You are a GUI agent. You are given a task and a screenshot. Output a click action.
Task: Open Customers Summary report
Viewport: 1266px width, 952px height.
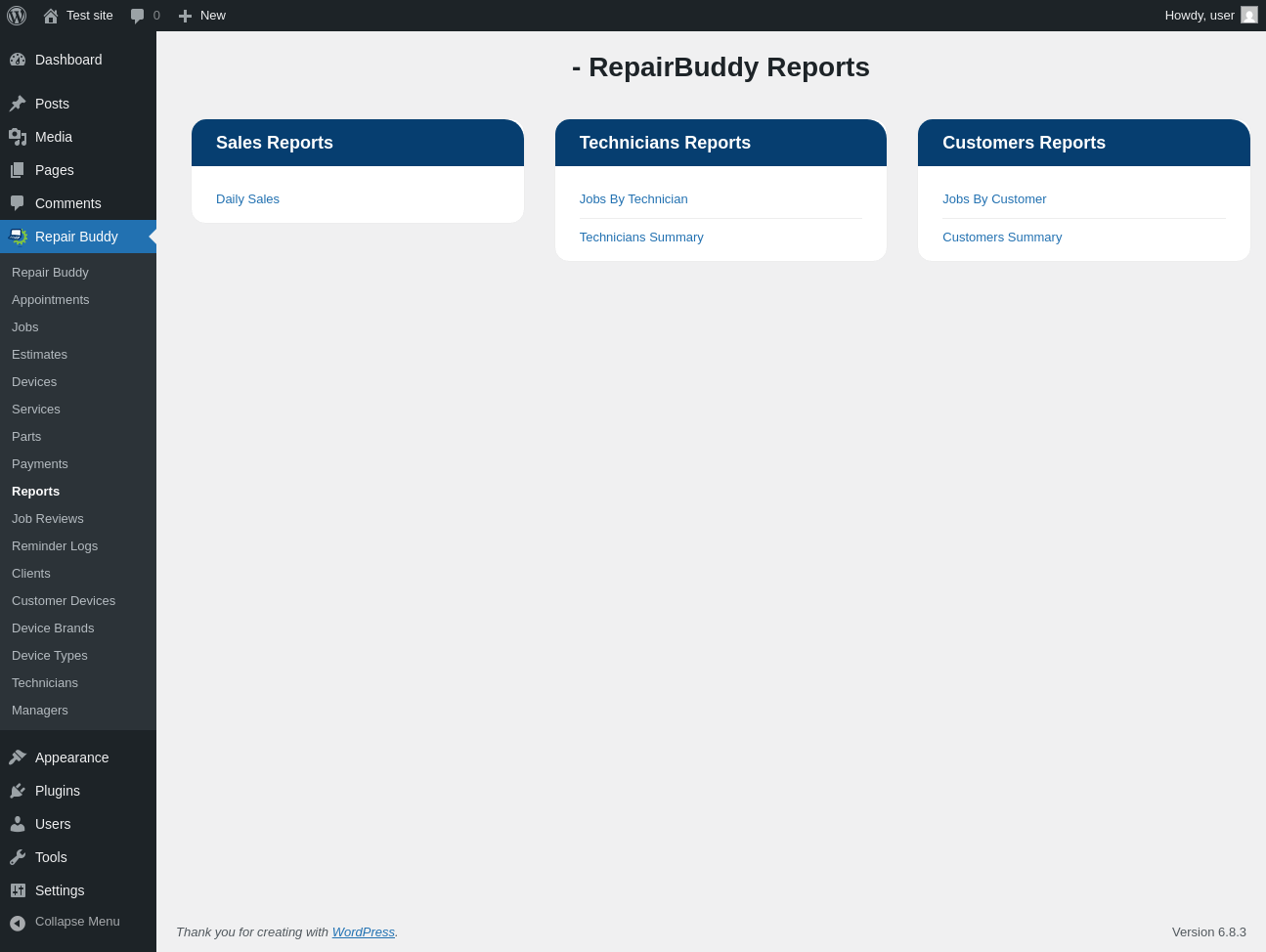(x=1002, y=238)
